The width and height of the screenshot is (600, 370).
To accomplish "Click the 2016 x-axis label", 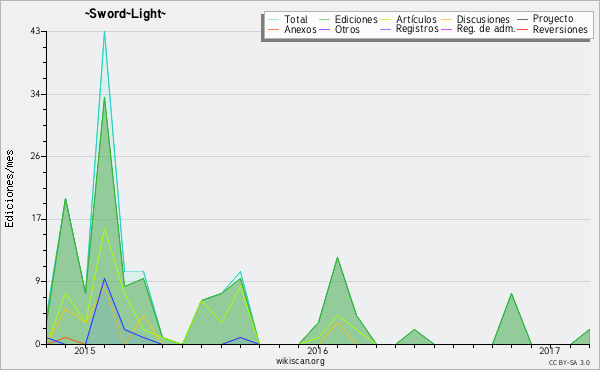I will [x=318, y=350].
